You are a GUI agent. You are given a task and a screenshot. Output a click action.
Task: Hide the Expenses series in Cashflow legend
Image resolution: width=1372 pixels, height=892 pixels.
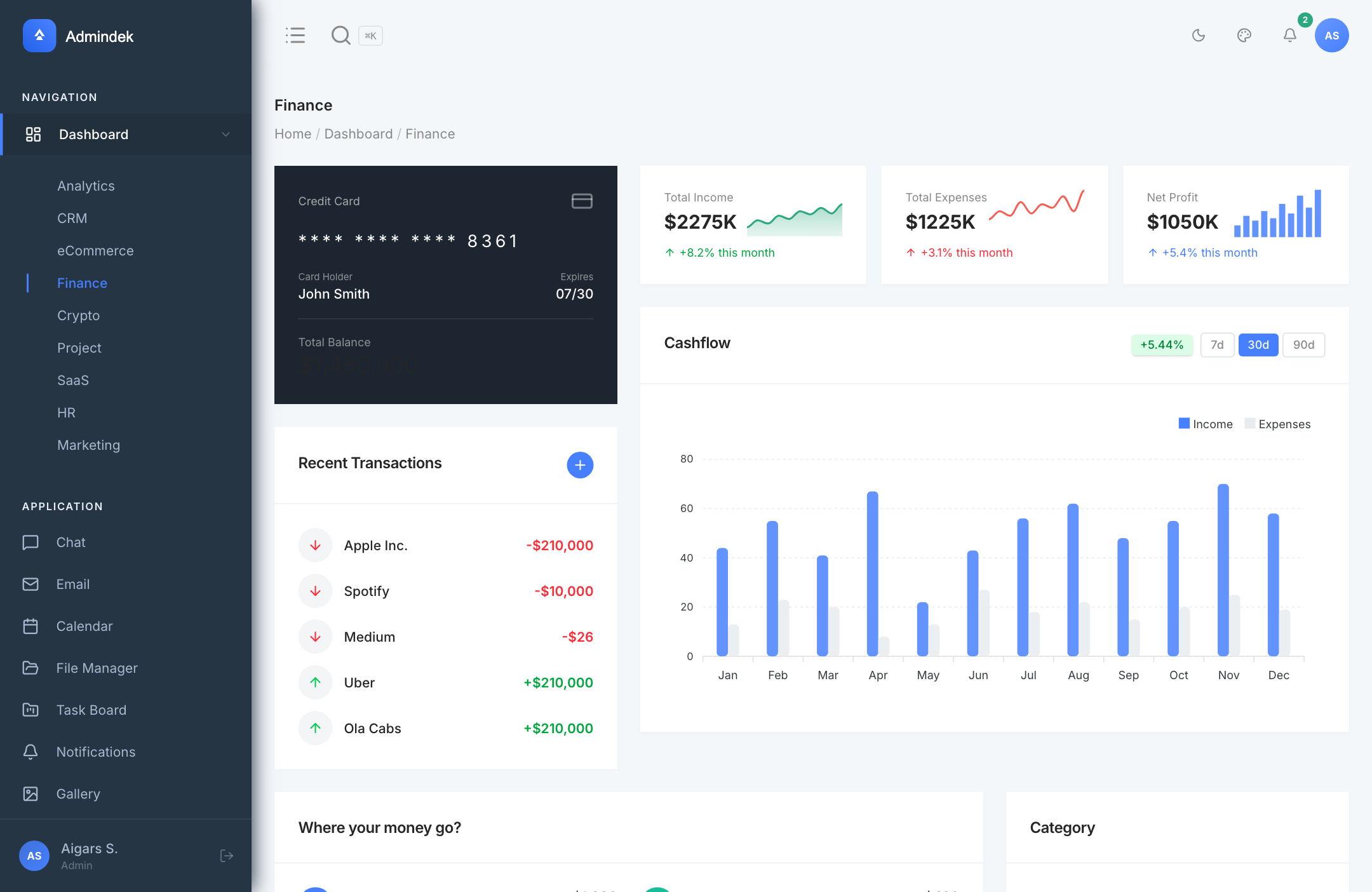[x=1277, y=424]
